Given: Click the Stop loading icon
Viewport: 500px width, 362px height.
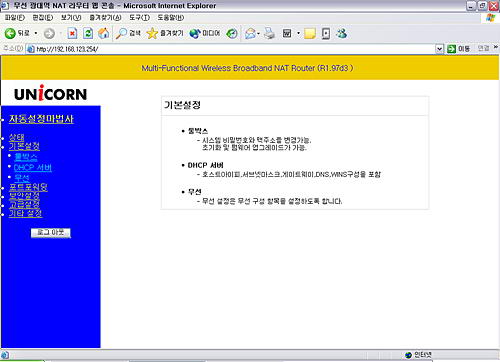Looking at the screenshot, I should (72, 33).
